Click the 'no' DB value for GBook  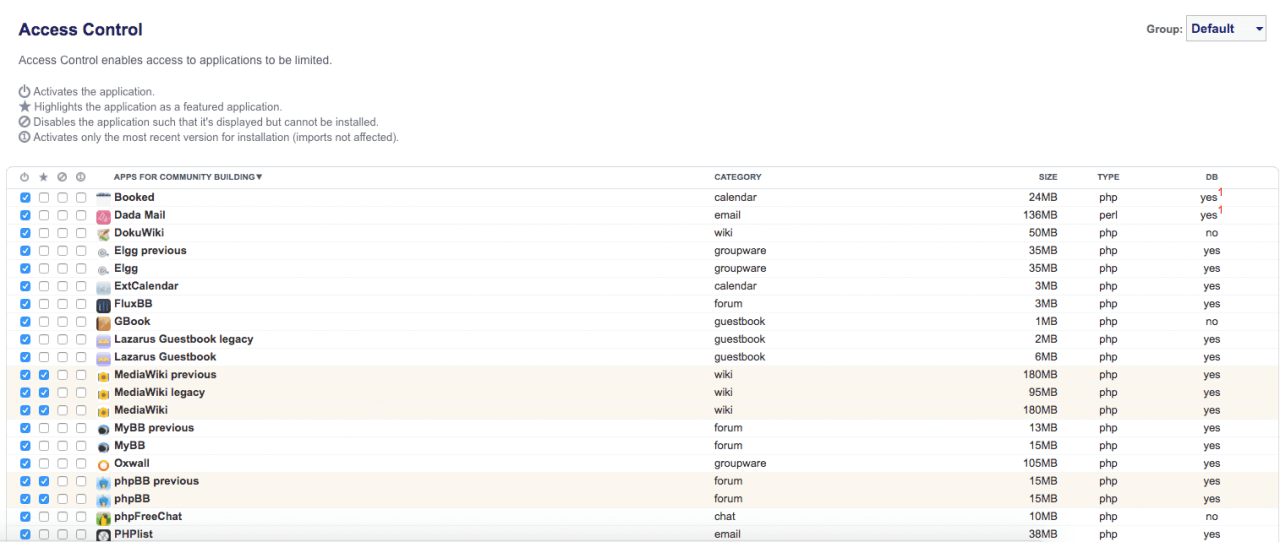pos(1212,321)
